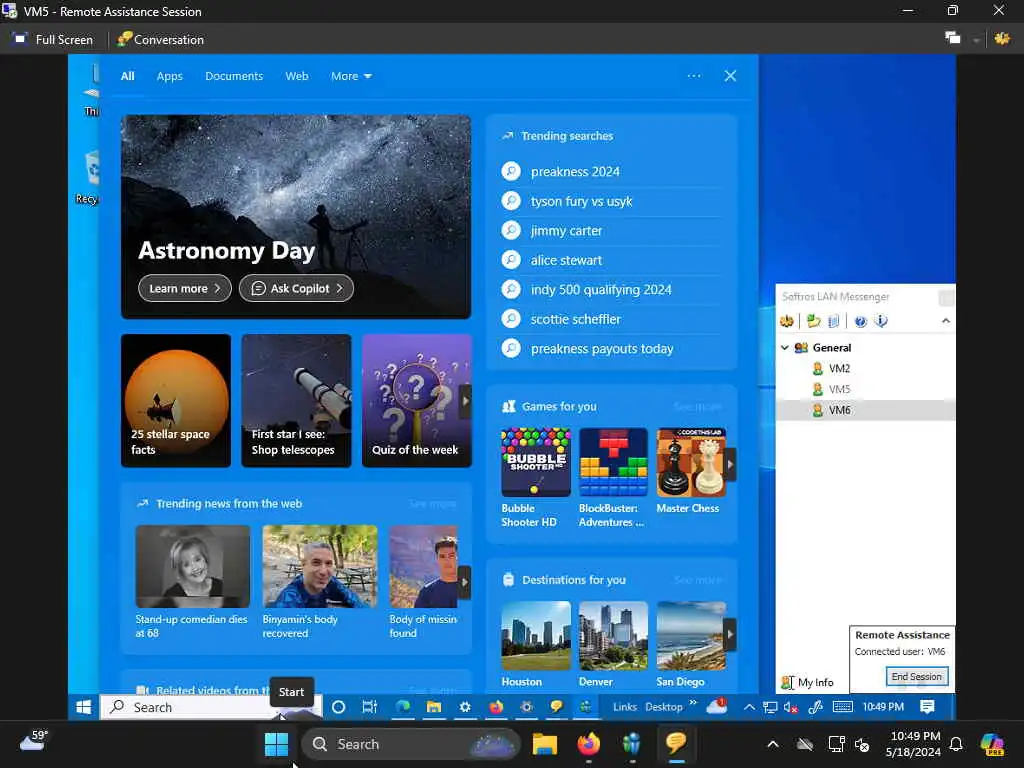Screen dimensions: 1024x768
Task: Show hidden icons on remote system tray
Action: [x=749, y=707]
